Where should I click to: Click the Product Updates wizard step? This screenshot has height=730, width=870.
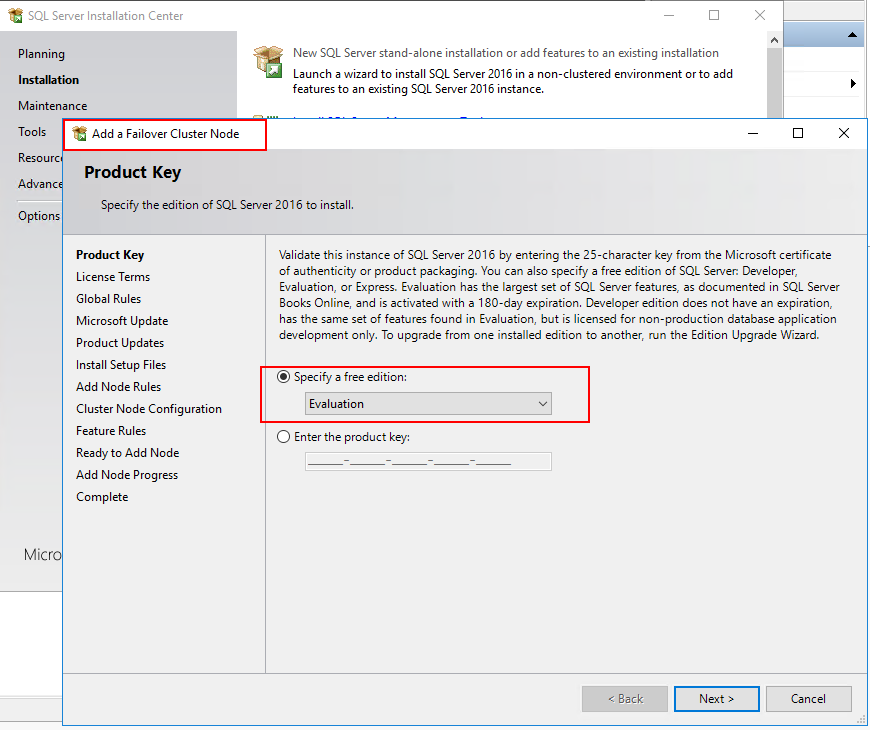point(120,343)
